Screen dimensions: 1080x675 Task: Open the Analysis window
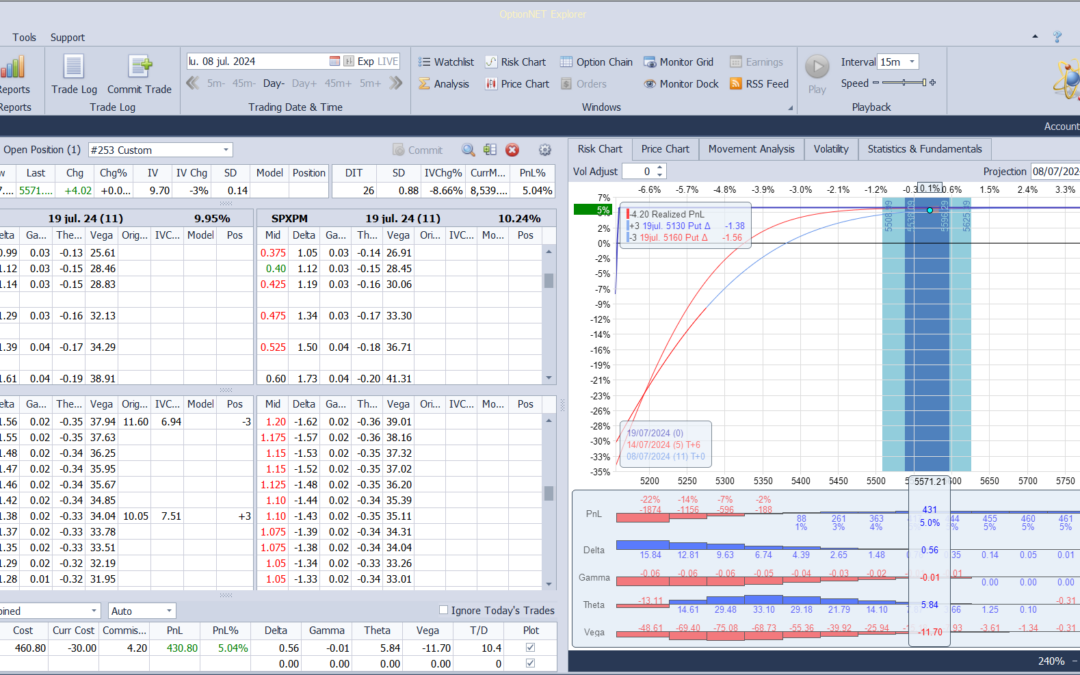coord(444,84)
